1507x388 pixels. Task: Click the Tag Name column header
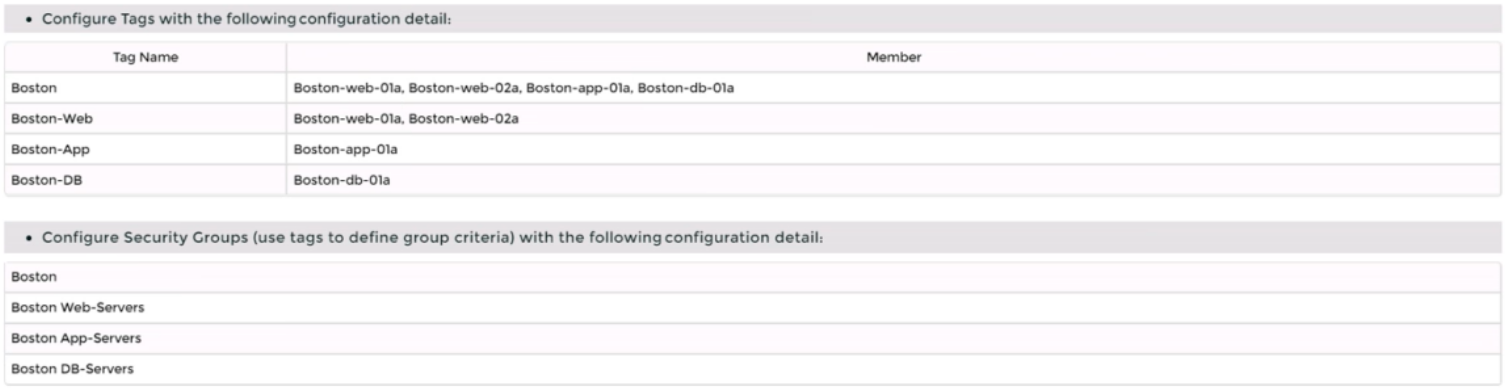(145, 58)
